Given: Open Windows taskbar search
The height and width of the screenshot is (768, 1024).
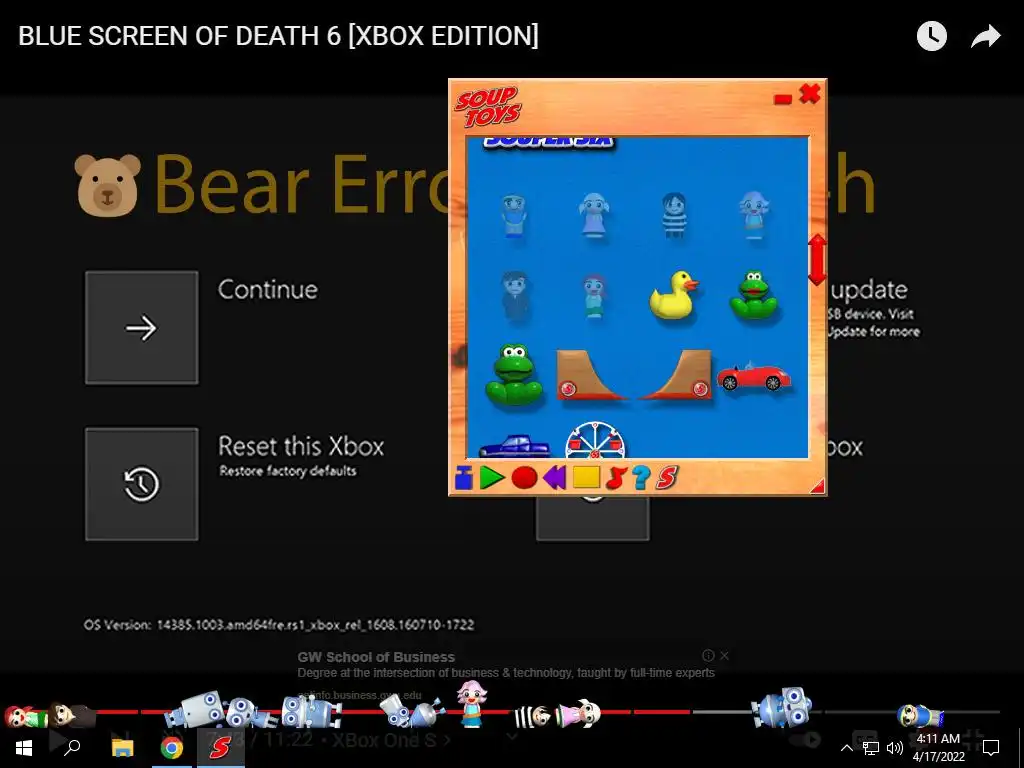Looking at the screenshot, I should 72,748.
